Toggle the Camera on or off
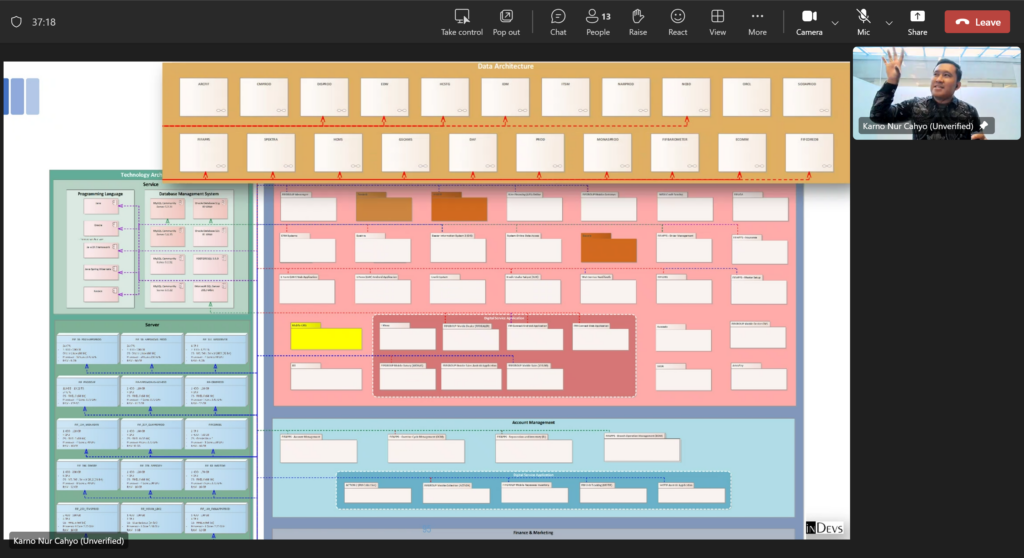The width and height of the screenshot is (1024, 558). click(809, 21)
